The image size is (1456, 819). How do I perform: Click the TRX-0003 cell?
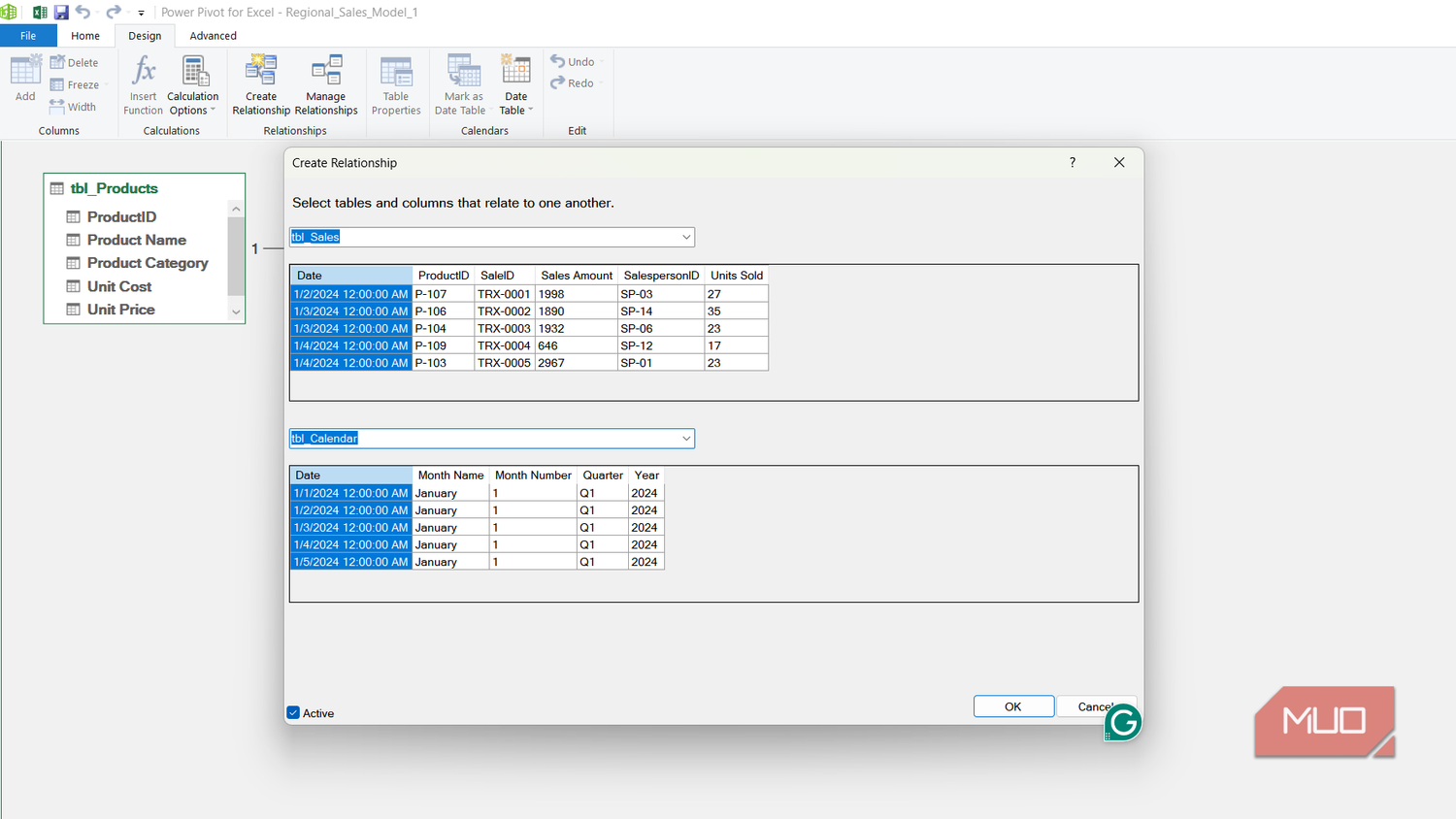(504, 328)
